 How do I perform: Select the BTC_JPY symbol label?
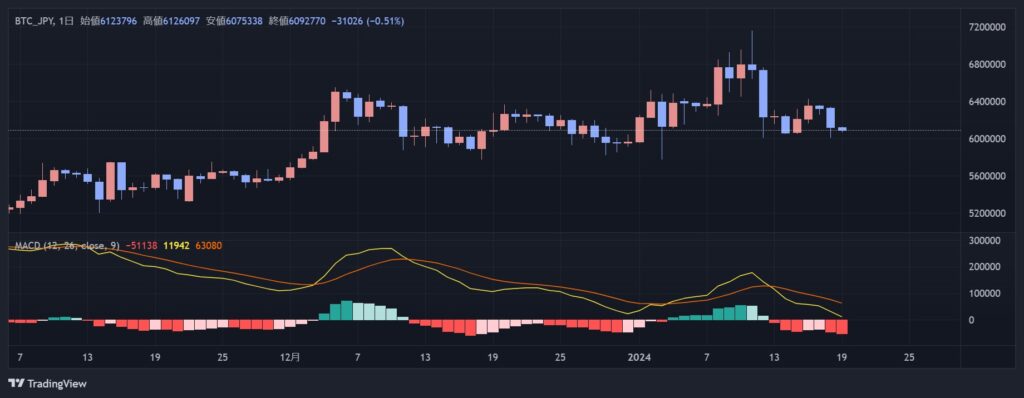tap(35, 22)
